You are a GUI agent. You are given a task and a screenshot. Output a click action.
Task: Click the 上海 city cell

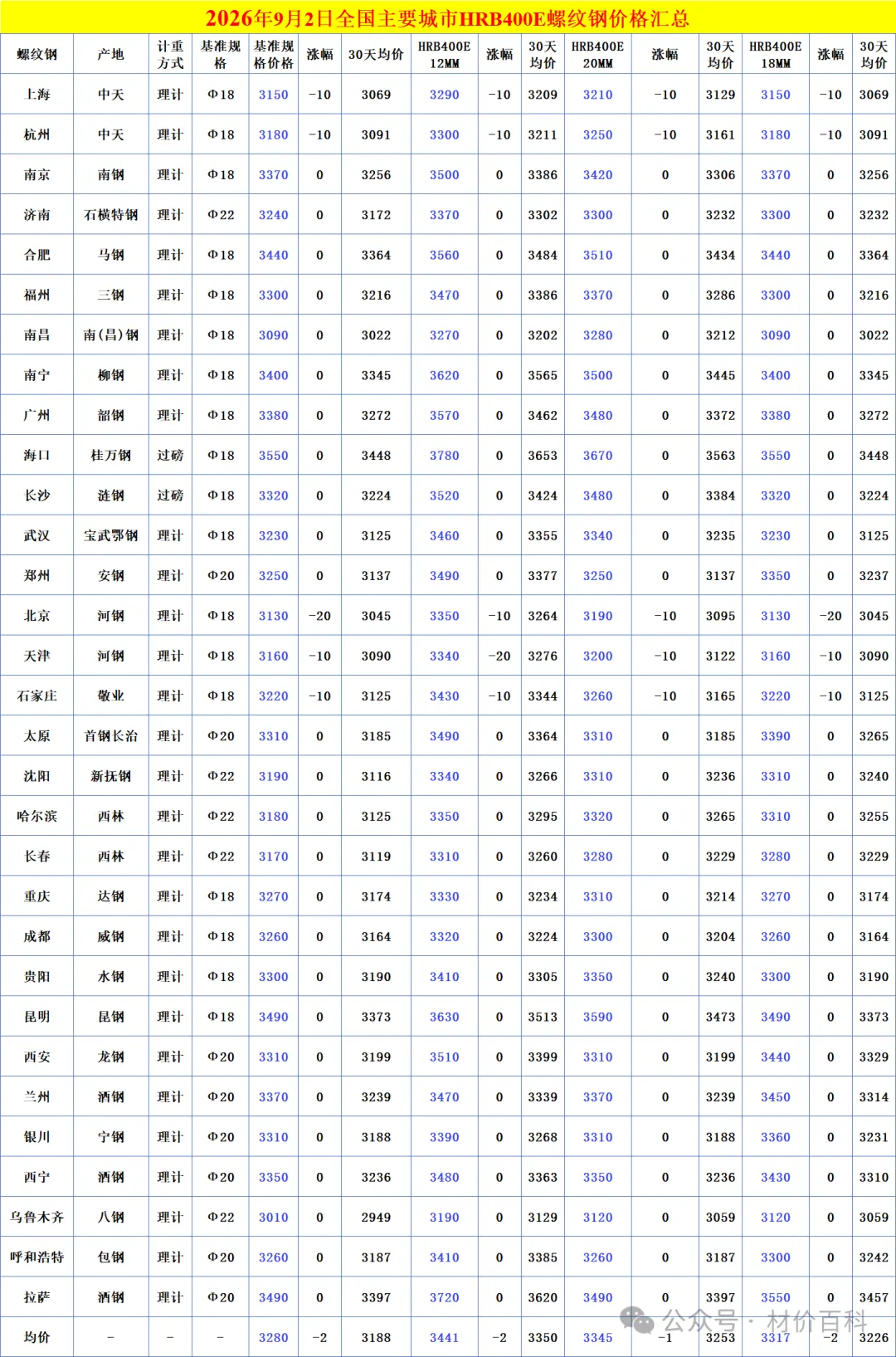37,95
